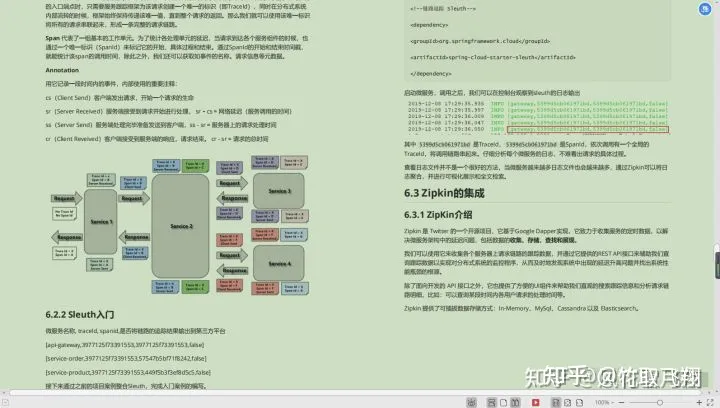The width and height of the screenshot is (720, 408).
Task: Click the Service 4 box in diagram
Action: (x=279, y=263)
